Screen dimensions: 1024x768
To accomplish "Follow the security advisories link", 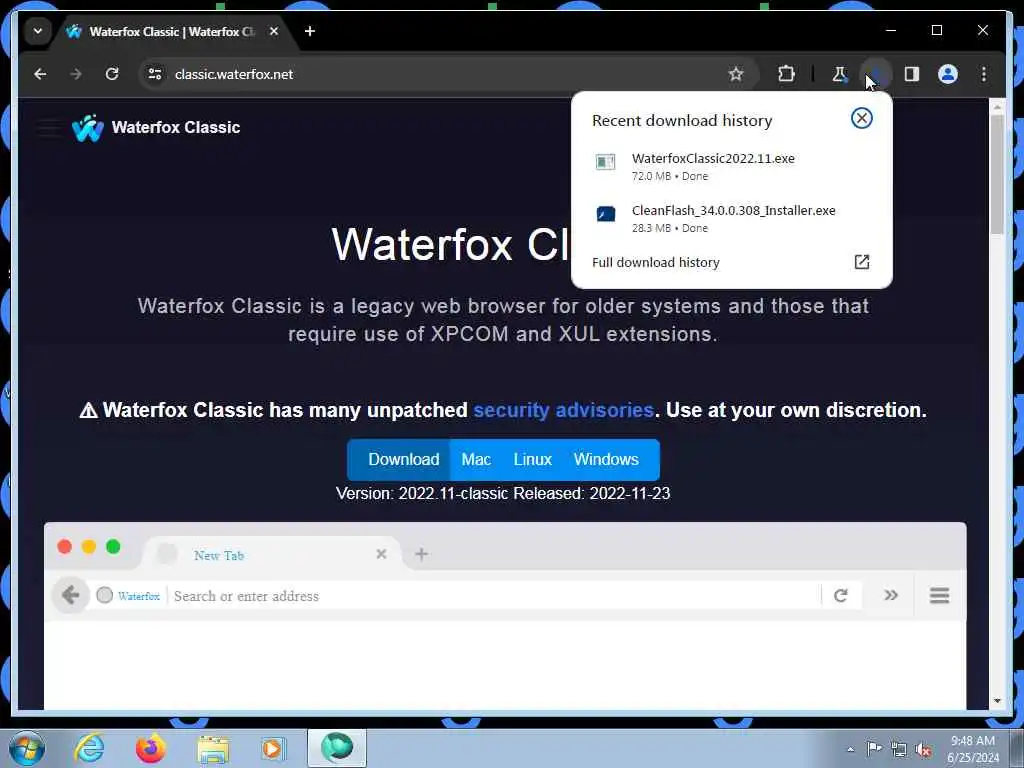I will [x=563, y=410].
